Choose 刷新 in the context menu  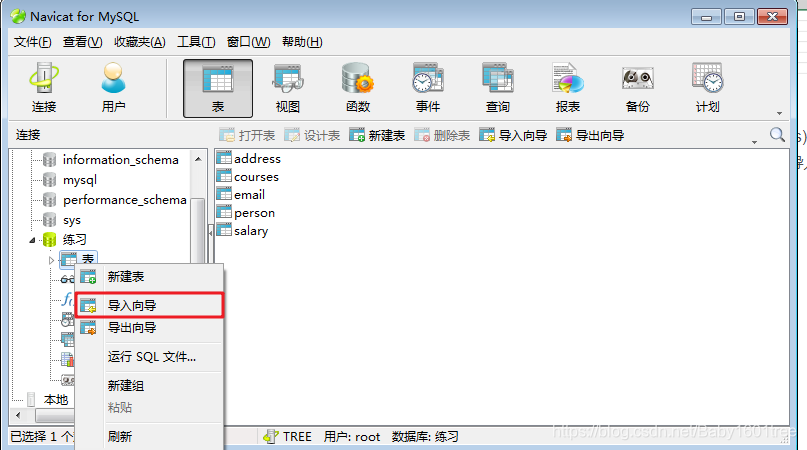coord(149,437)
